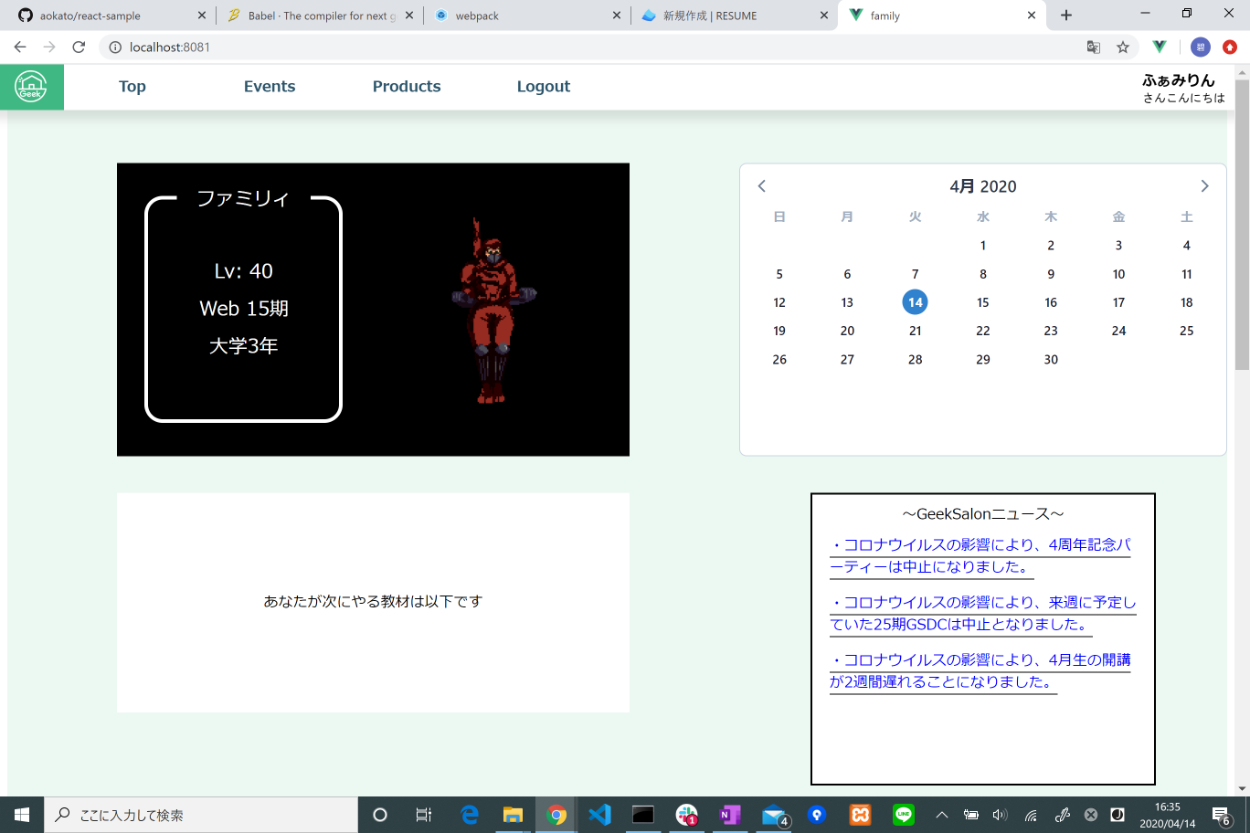Viewport: 1250px width, 833px height.
Task: Open the Events navigation item
Action: pos(269,87)
